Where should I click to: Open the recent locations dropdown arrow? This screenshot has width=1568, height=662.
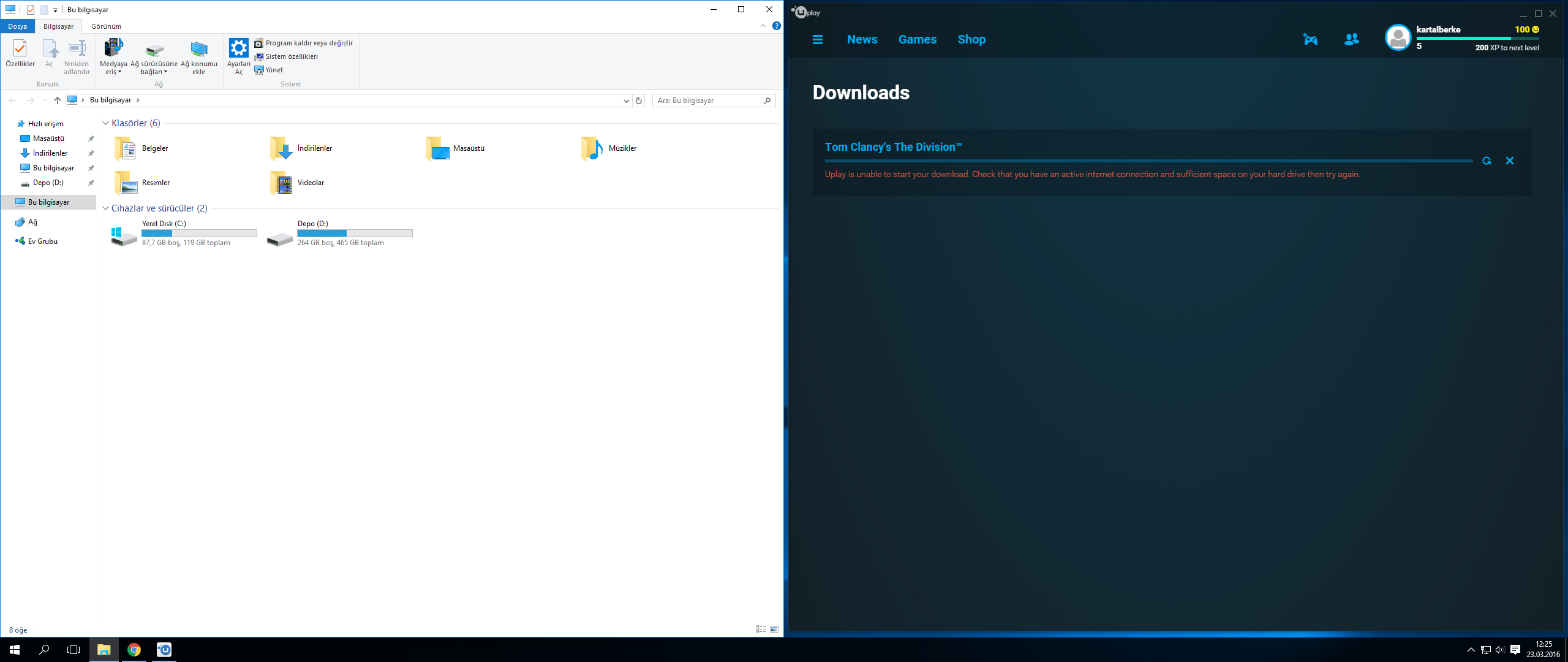coord(45,101)
